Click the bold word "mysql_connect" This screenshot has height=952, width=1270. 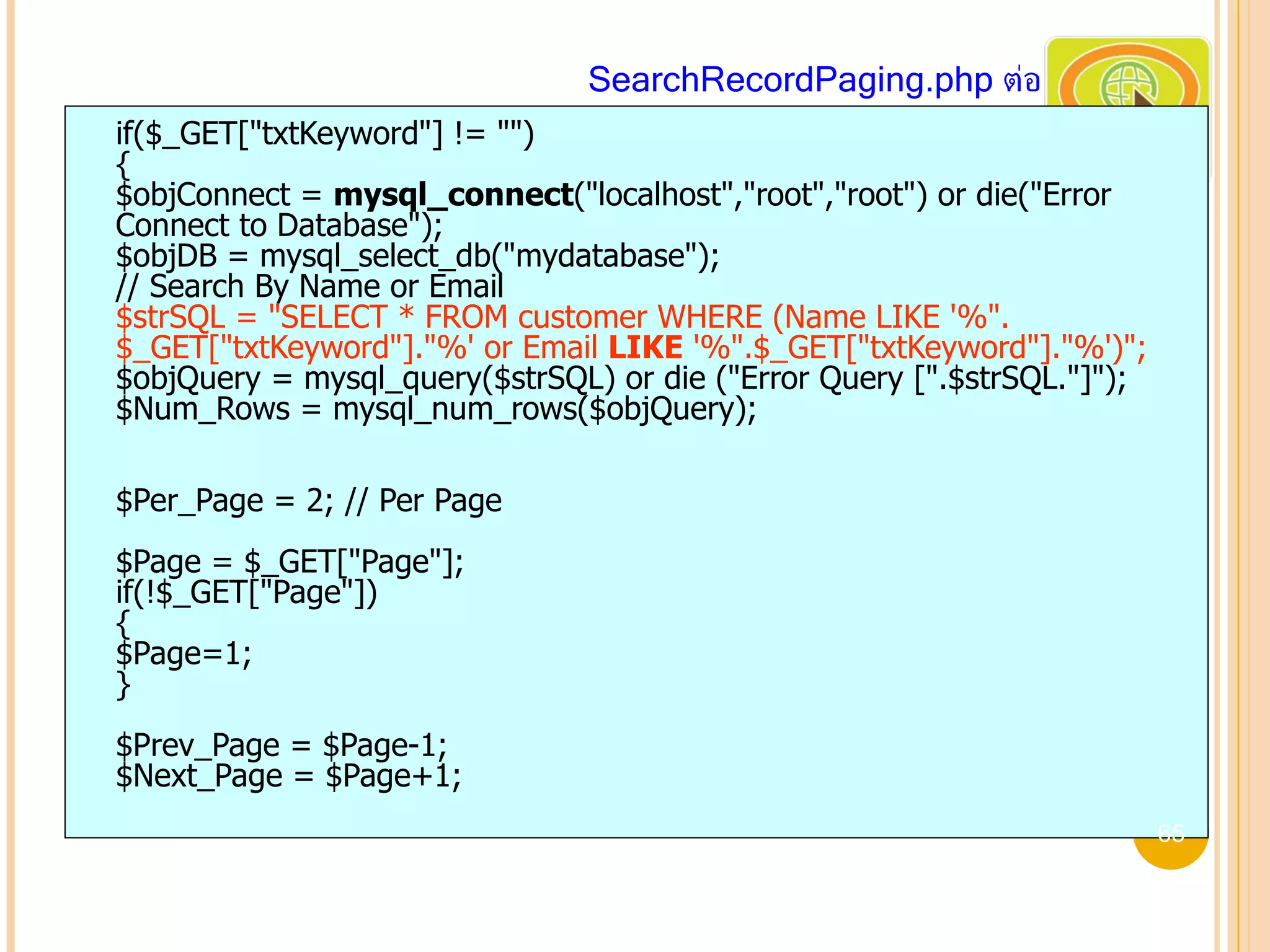tap(453, 195)
